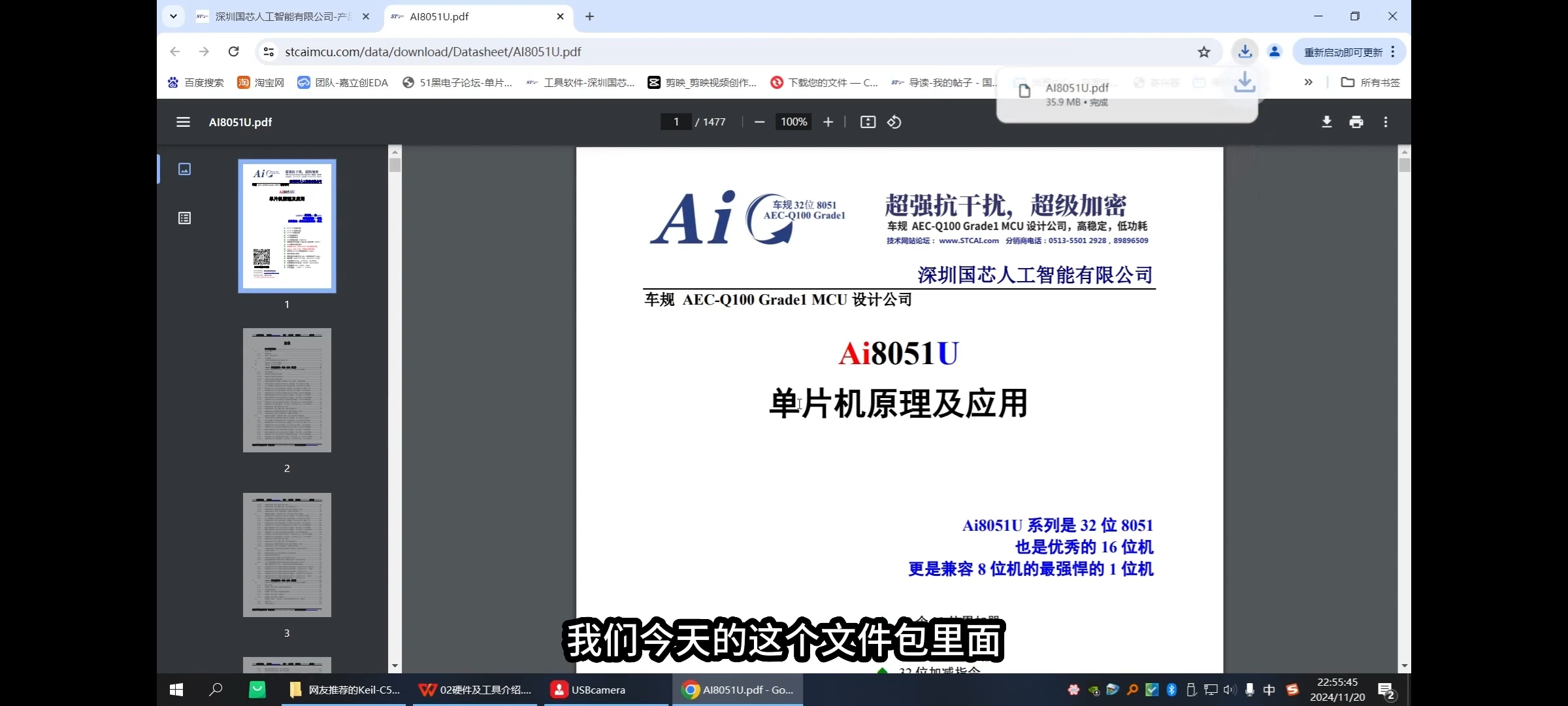Open the Chrome profile icon
1568x706 pixels.
1275,52
